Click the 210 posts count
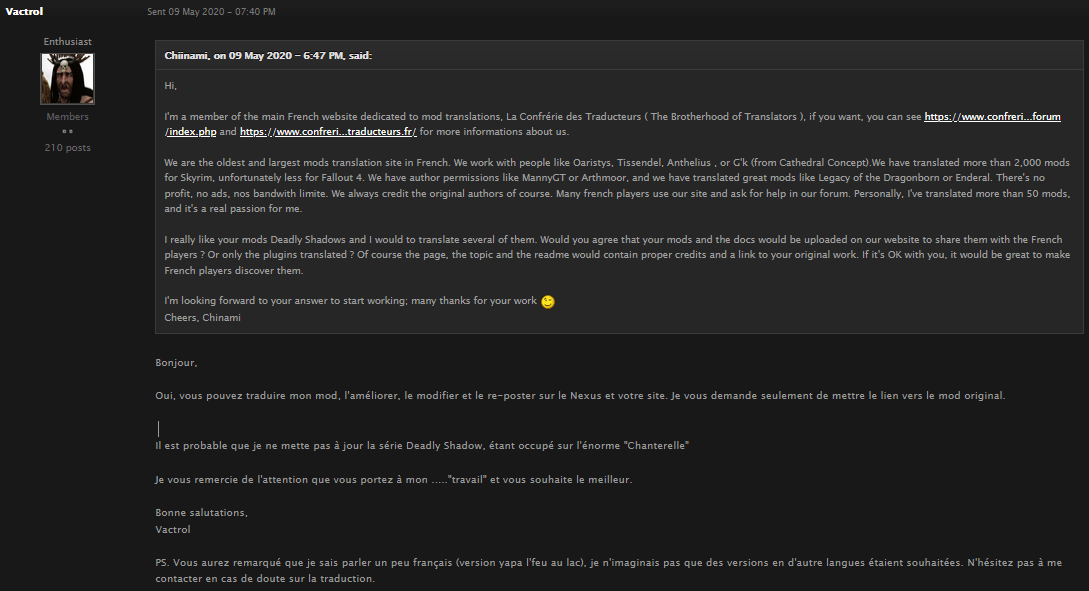 pyautogui.click(x=67, y=147)
